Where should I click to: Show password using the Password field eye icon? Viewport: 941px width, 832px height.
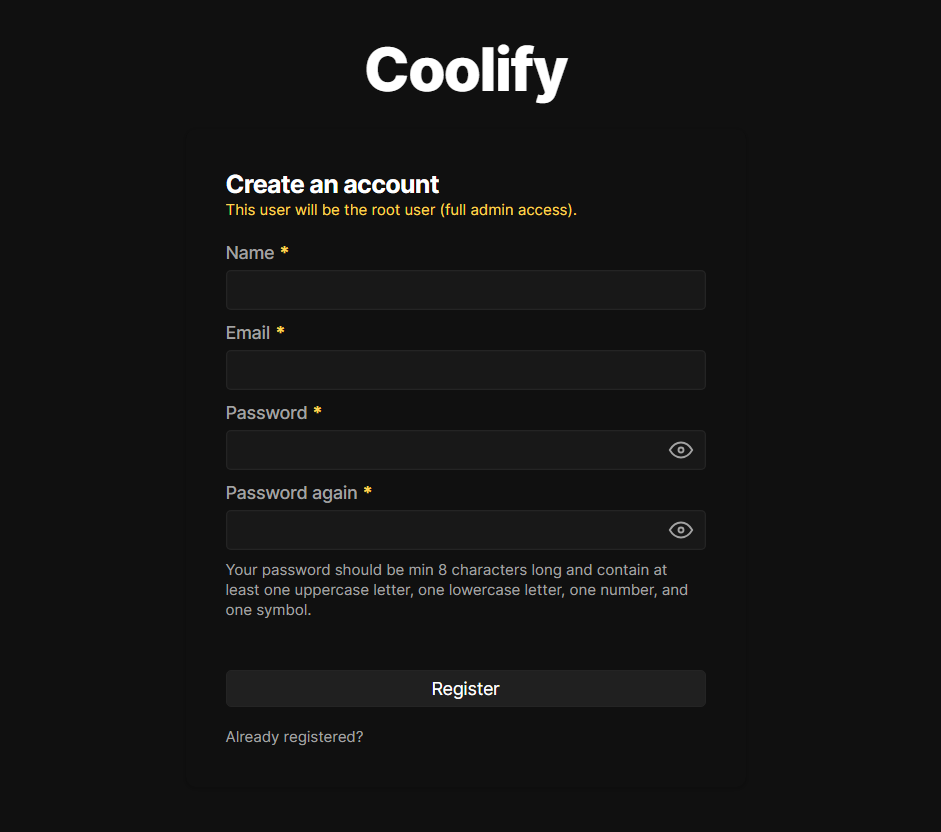(681, 450)
